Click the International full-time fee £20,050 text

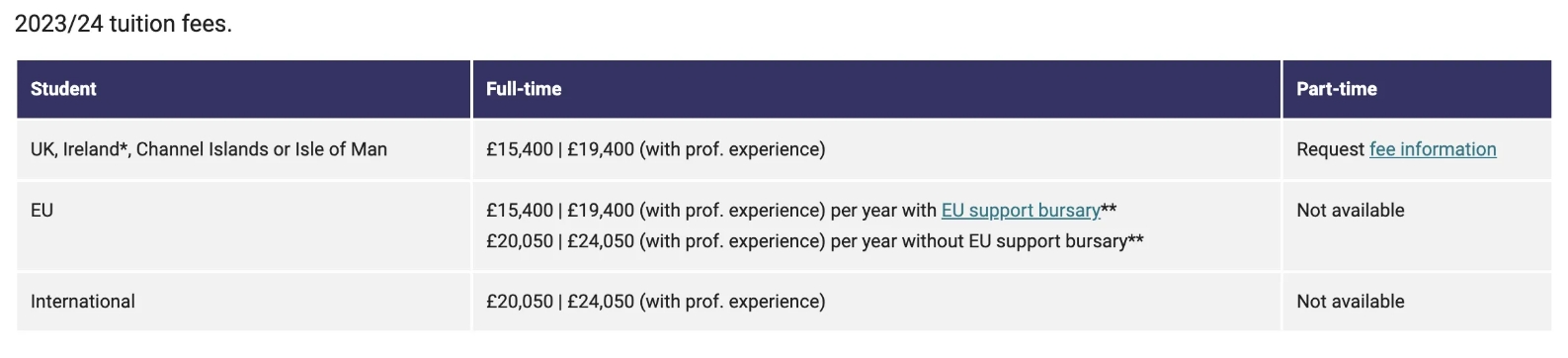click(520, 302)
